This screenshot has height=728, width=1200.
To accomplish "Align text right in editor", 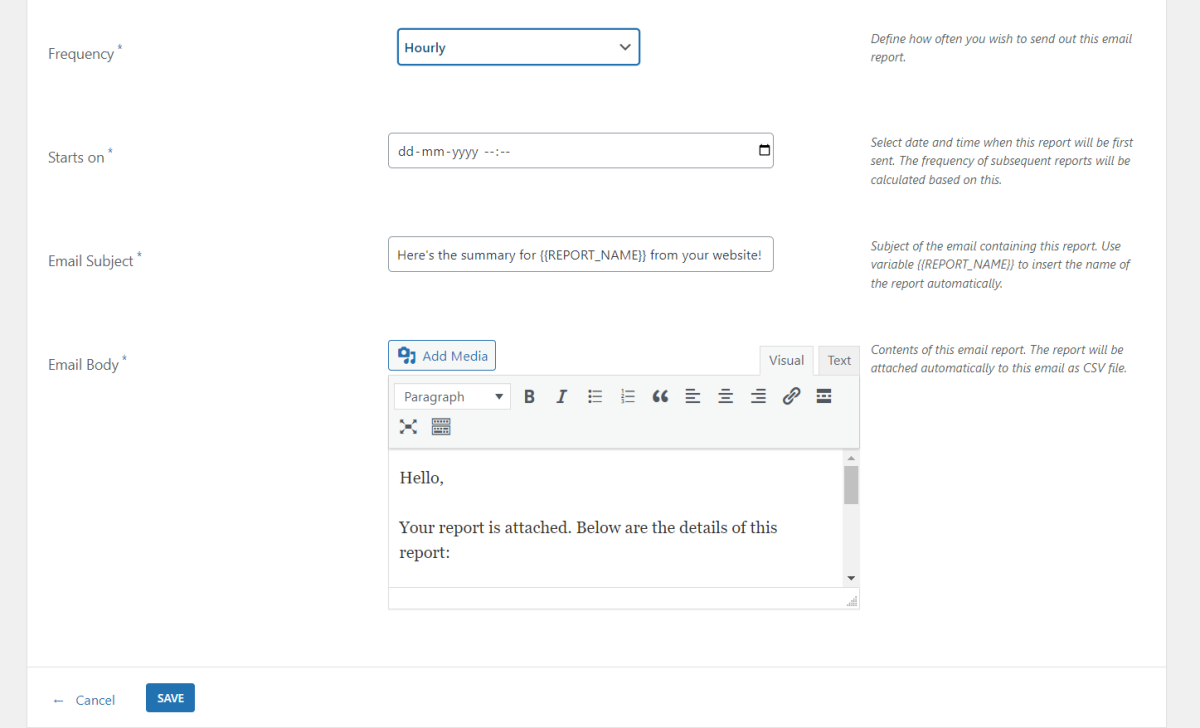I will point(758,397).
